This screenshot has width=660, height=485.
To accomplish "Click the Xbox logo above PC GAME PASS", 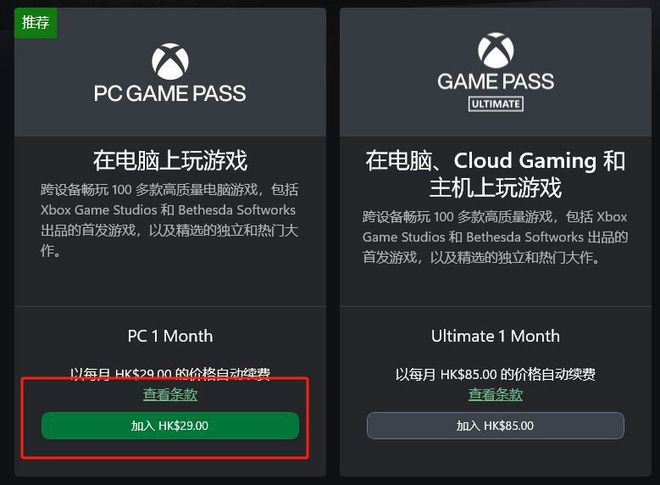I will (x=170, y=61).
